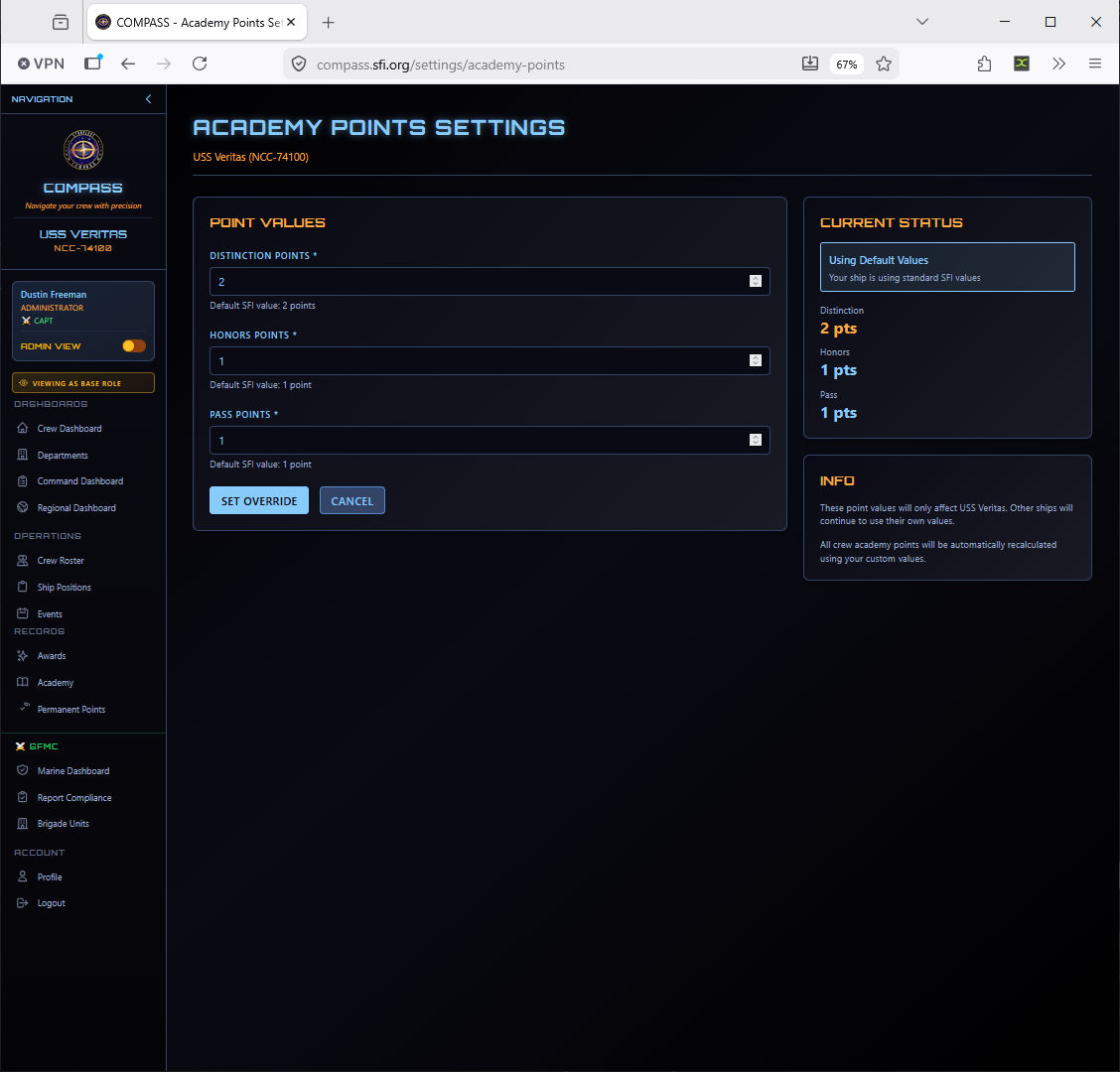Open Permanent Points page
Image resolution: width=1120 pixels, height=1072 pixels.
click(x=71, y=709)
